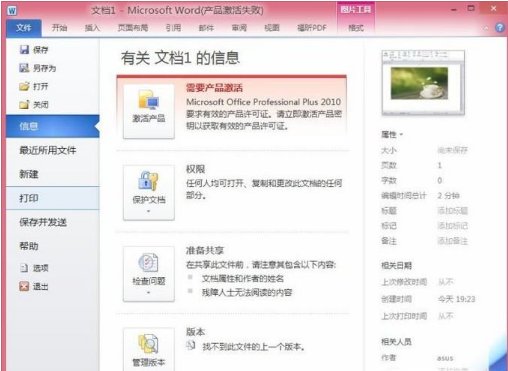This screenshot has height=371, width=508.
Task: Click the author name asus
Action: pos(445,358)
